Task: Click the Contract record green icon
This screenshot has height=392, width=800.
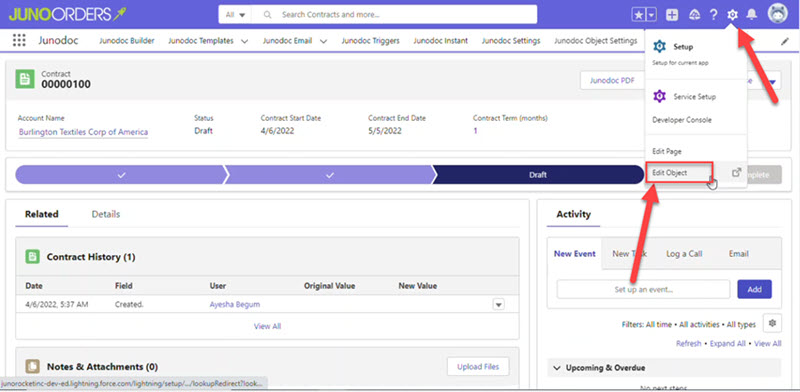Action: pyautogui.click(x=24, y=80)
